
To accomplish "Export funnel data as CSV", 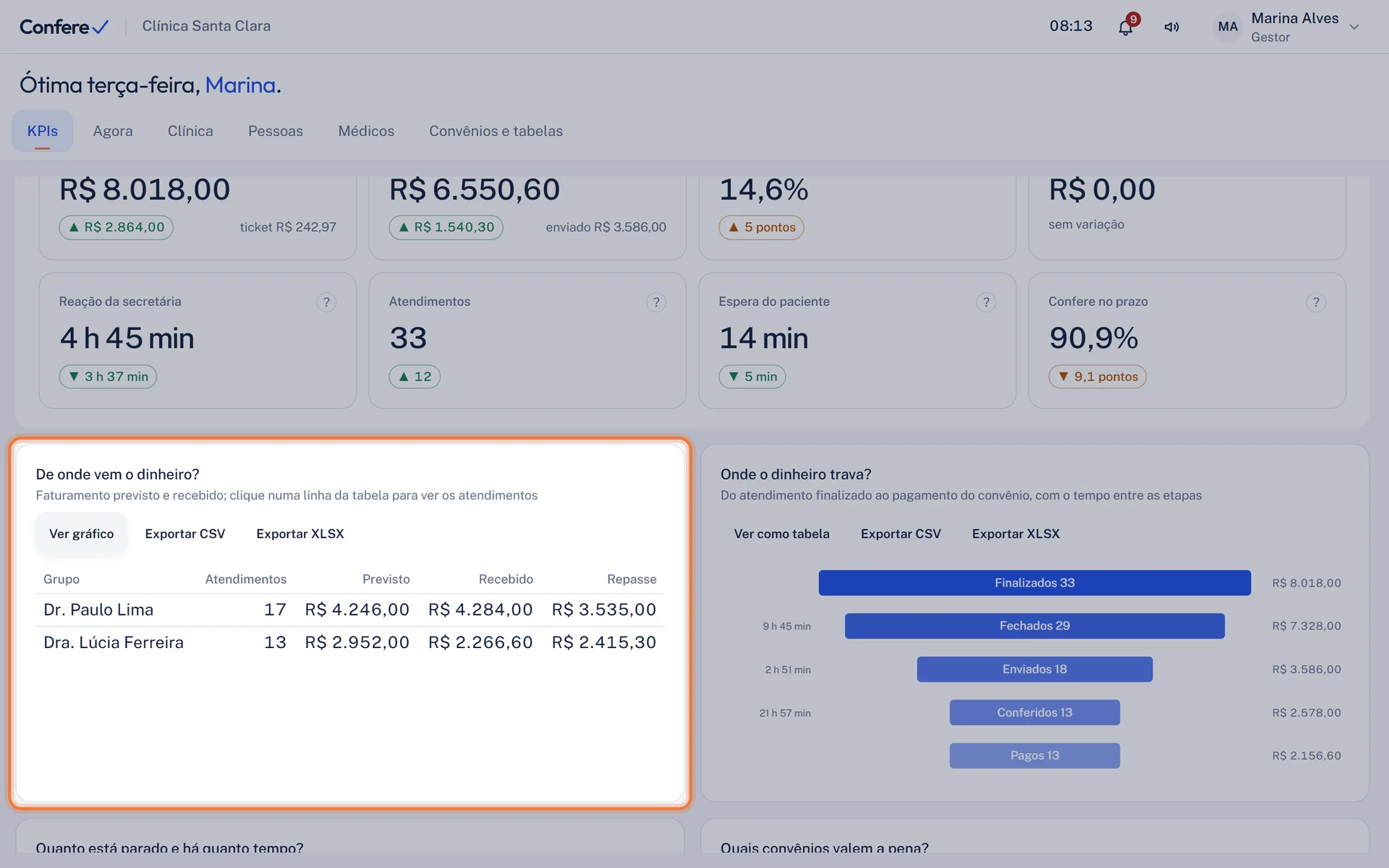I will coord(901,534).
